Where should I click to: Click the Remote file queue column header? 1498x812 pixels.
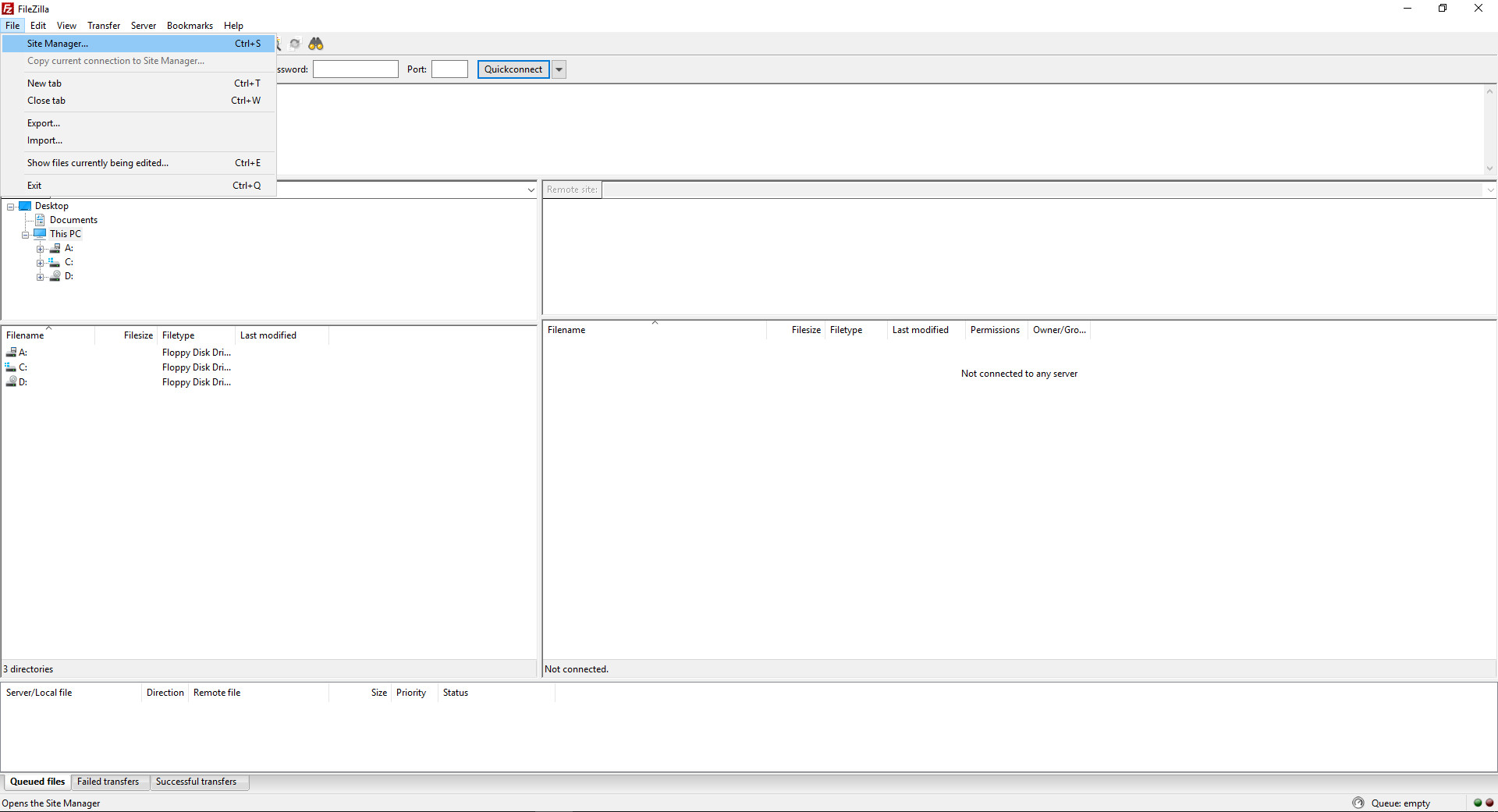click(x=258, y=693)
